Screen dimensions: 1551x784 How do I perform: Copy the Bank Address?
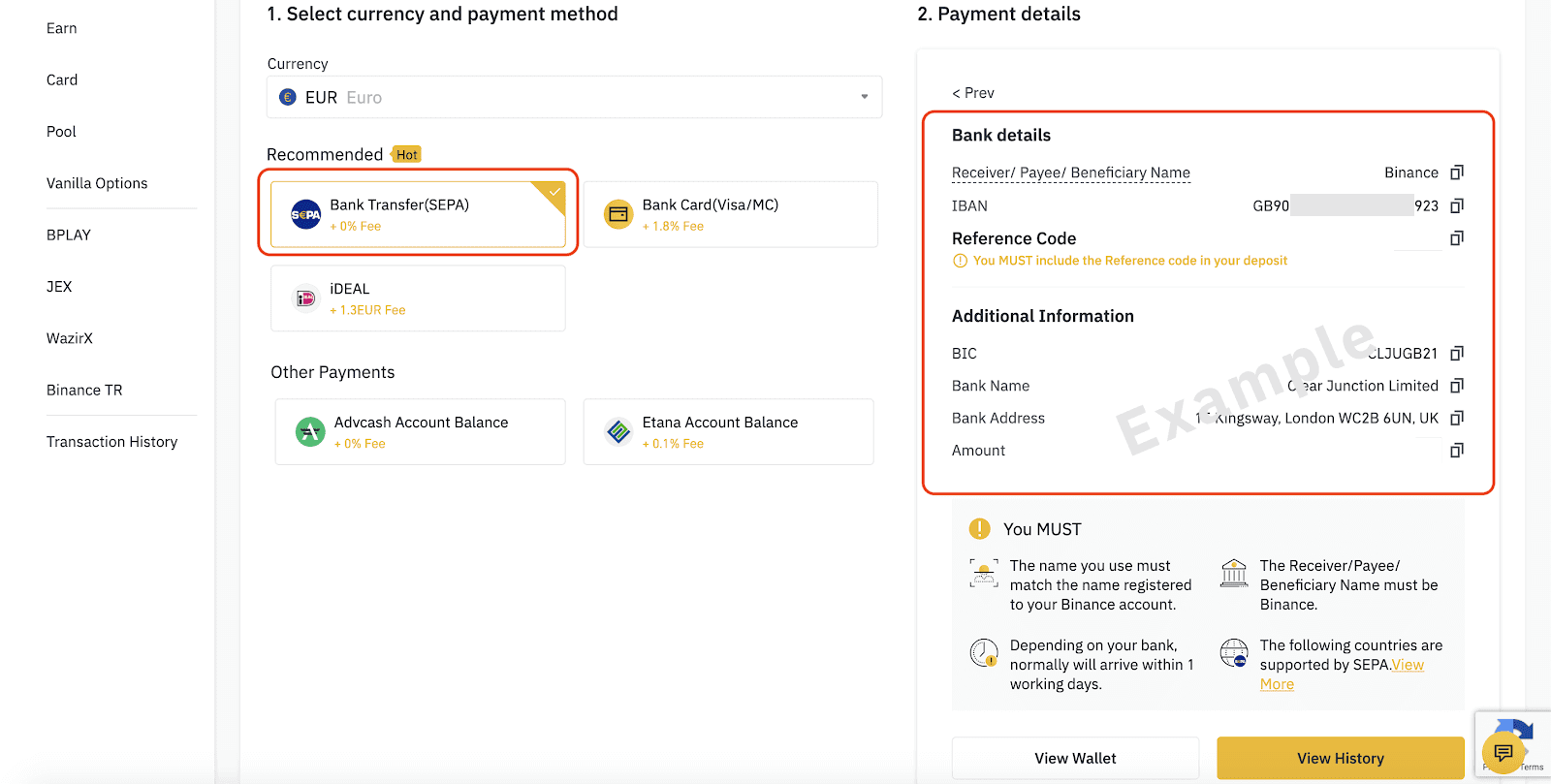coord(1456,419)
